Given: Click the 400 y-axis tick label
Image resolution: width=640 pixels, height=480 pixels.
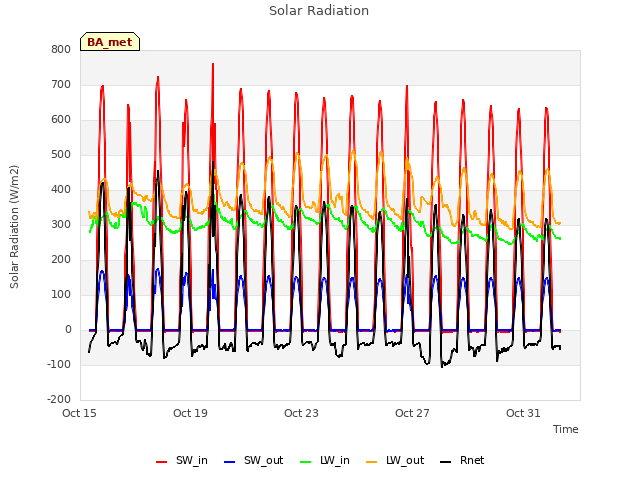Looking at the screenshot, I should coord(61,190).
